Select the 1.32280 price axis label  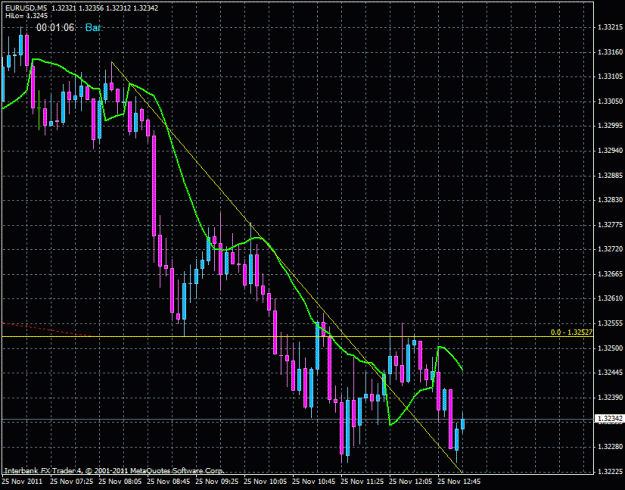(x=609, y=446)
